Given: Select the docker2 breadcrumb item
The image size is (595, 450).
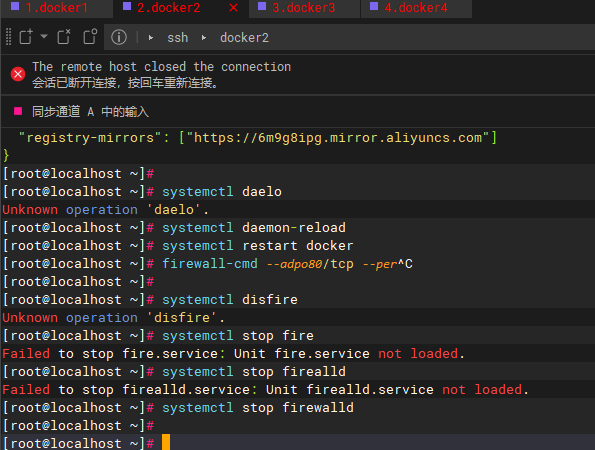Looking at the screenshot, I should (244, 38).
